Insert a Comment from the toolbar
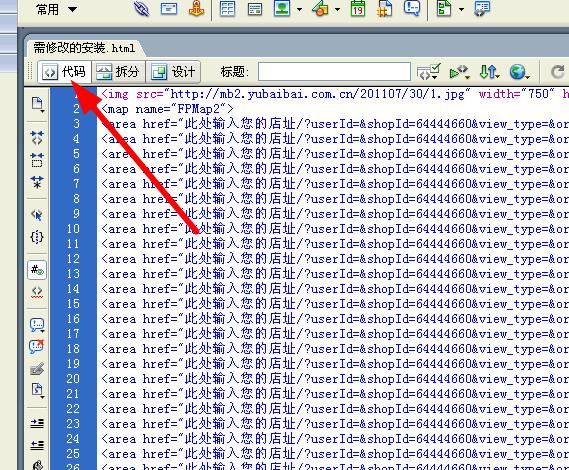Viewport: 569px width, 470px height. 412,8
